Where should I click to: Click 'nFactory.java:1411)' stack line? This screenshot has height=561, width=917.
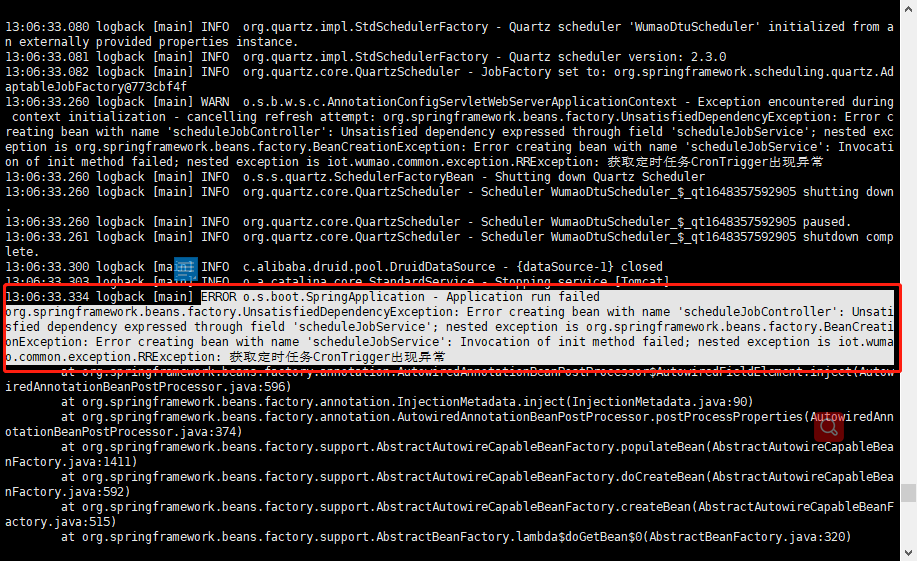71,462
